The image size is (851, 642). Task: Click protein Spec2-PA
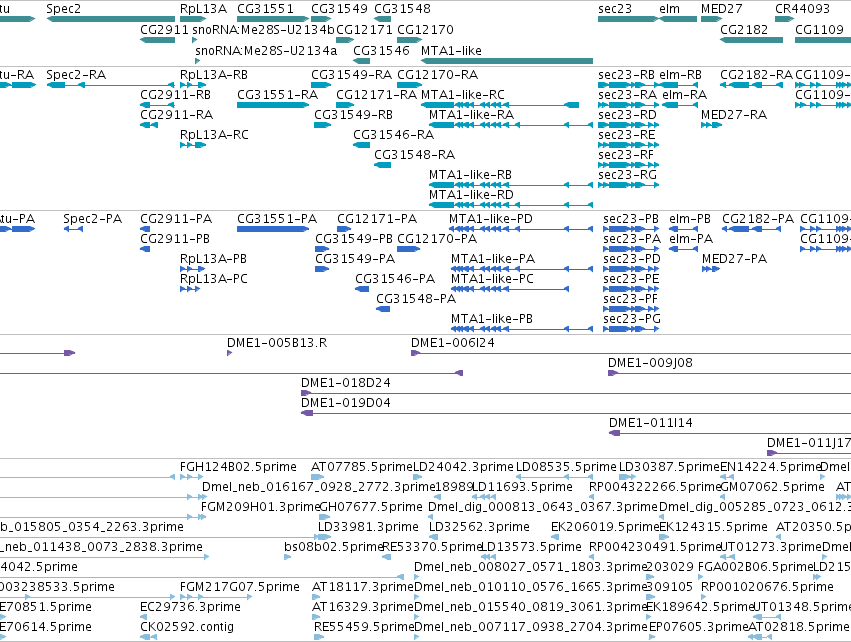coord(73,229)
